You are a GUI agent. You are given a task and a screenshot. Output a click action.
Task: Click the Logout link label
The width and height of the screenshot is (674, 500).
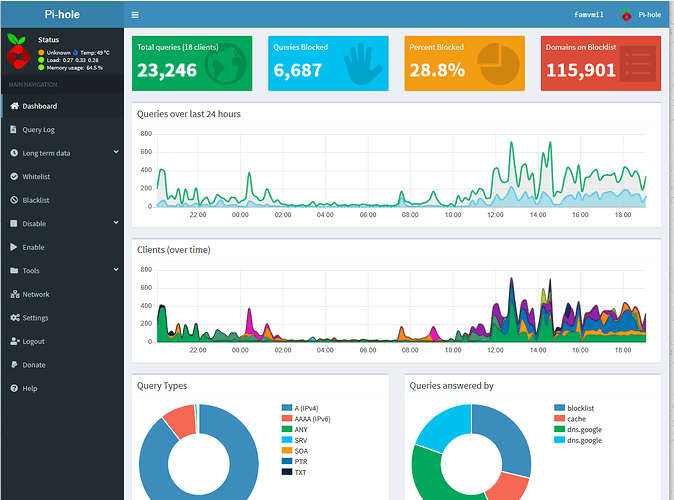34,341
